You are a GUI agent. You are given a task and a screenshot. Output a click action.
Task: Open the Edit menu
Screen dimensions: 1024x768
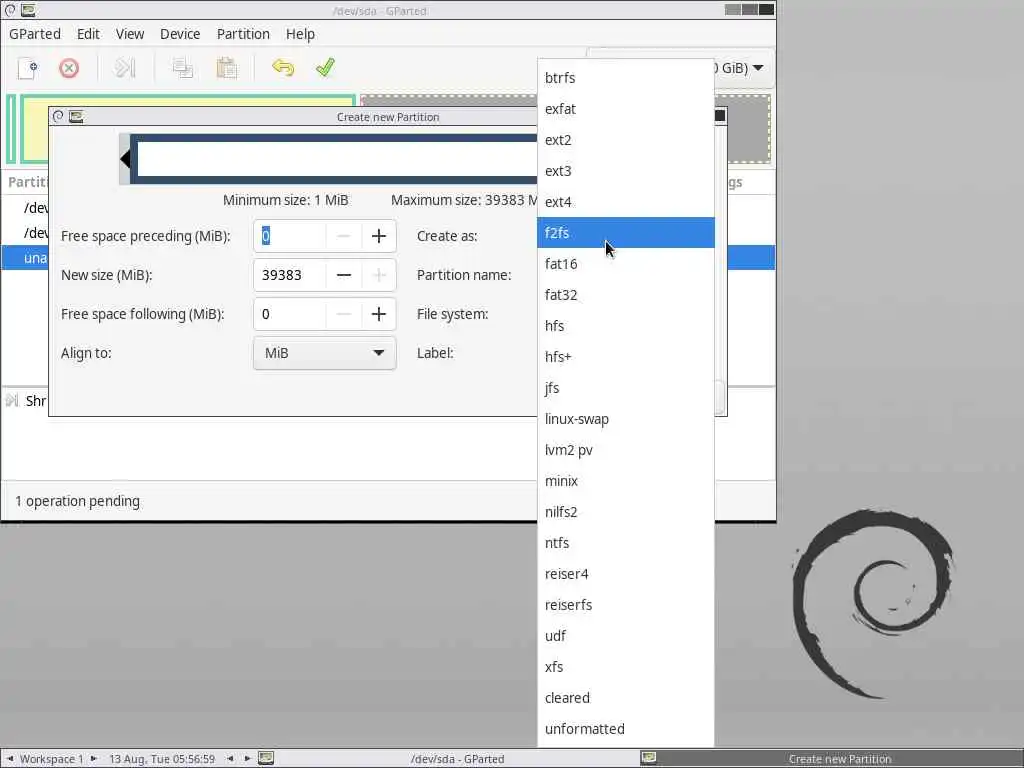pos(88,34)
